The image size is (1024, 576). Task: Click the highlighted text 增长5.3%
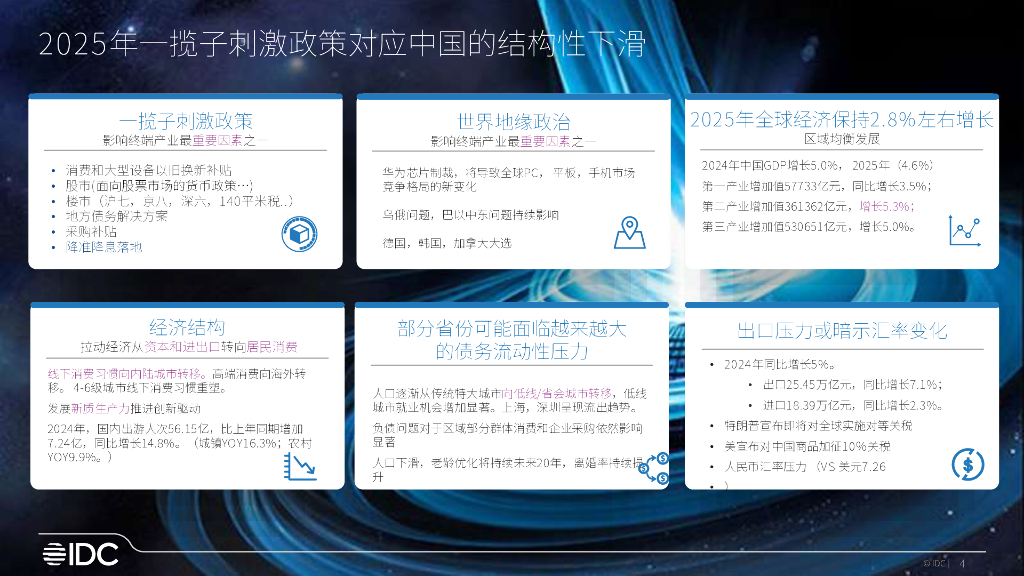[x=887, y=206]
